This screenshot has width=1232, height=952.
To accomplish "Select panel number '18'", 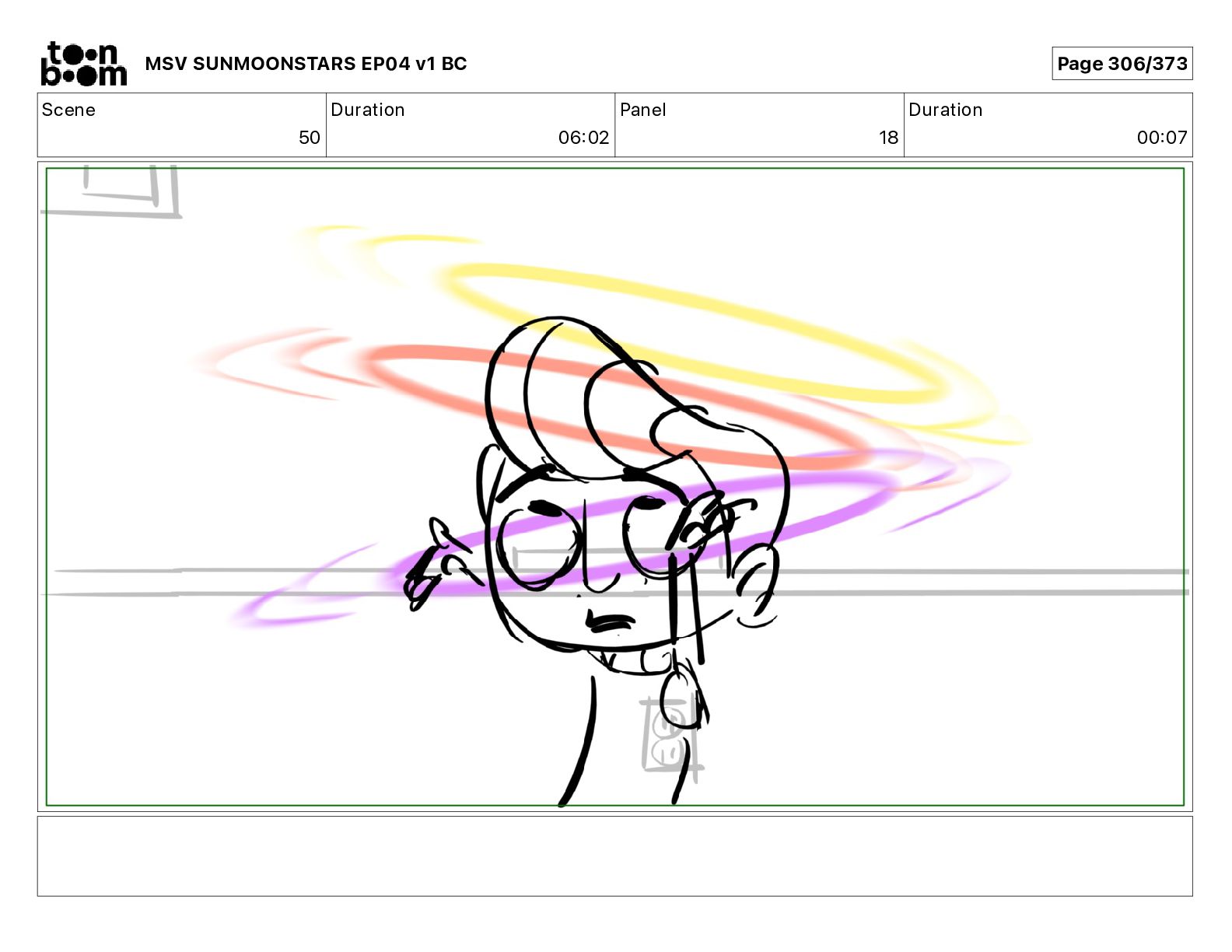I will [888, 138].
